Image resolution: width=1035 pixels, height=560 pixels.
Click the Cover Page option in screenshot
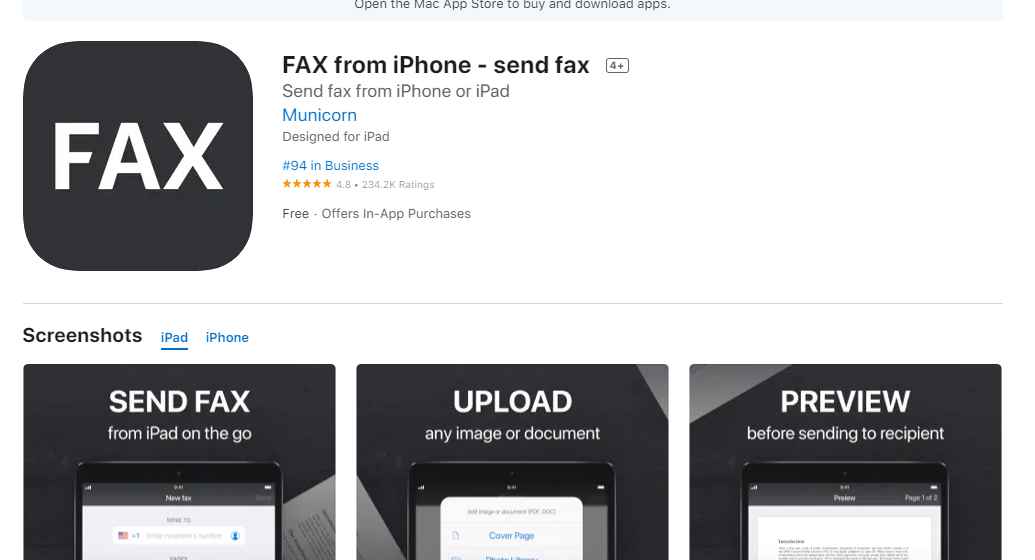[512, 536]
